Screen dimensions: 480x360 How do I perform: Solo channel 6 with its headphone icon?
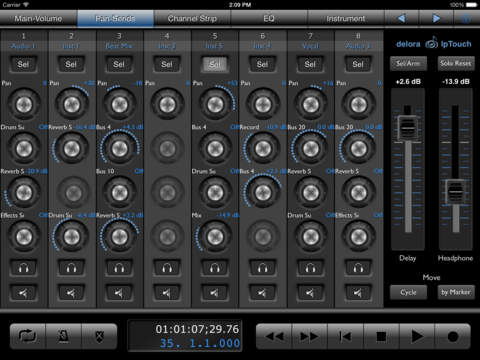[263, 268]
